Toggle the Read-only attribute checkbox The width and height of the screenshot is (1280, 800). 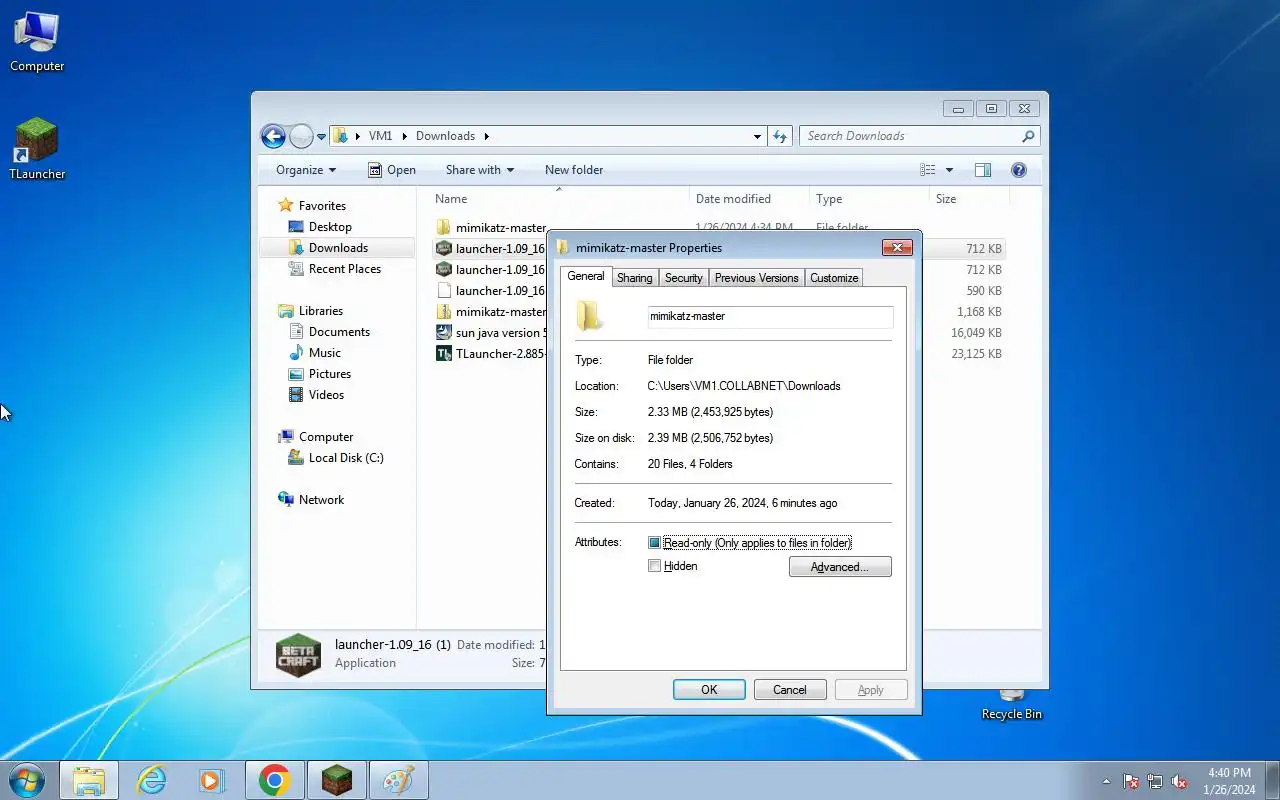[654, 543]
